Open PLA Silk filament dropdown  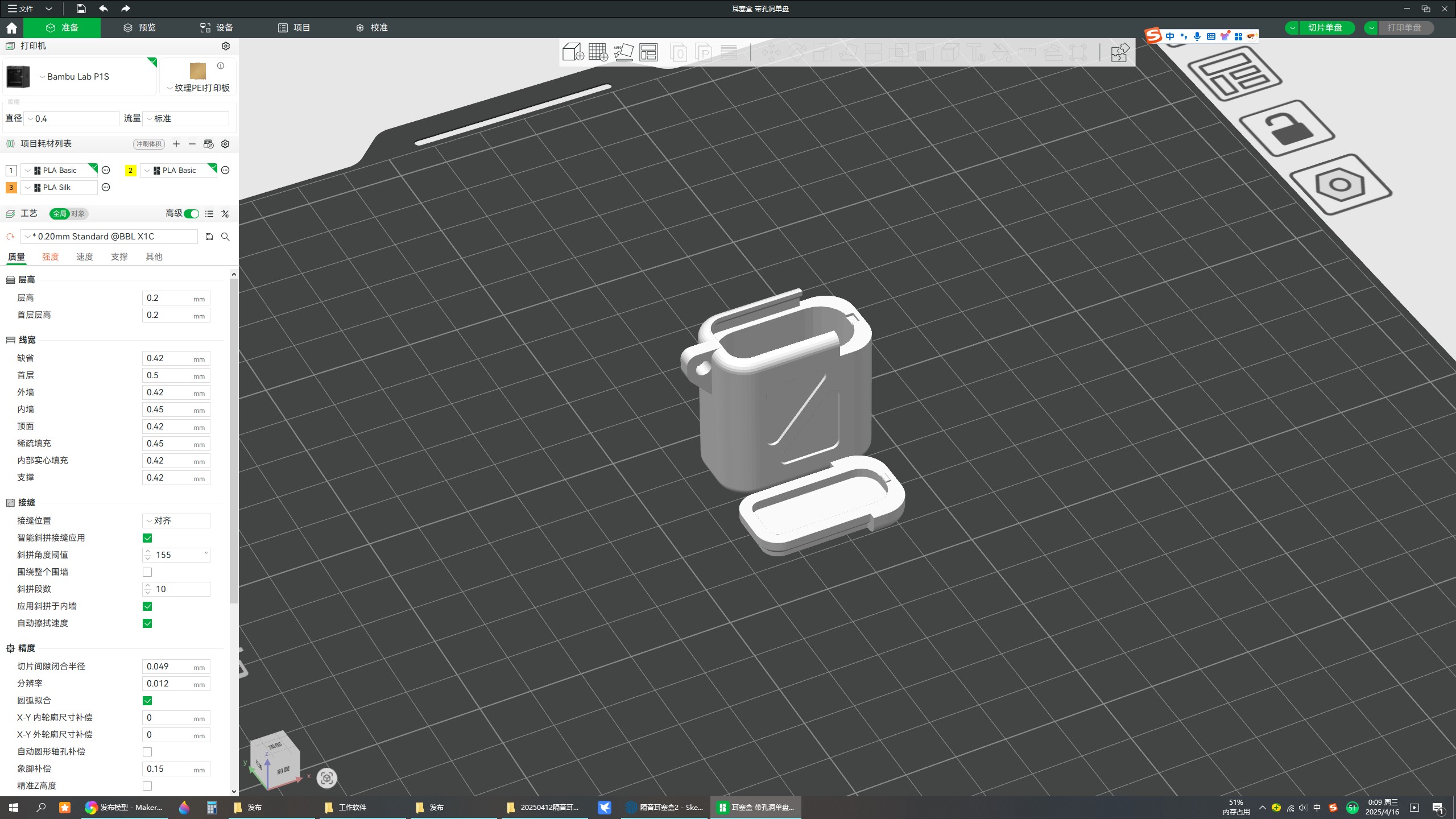pyautogui.click(x=59, y=187)
